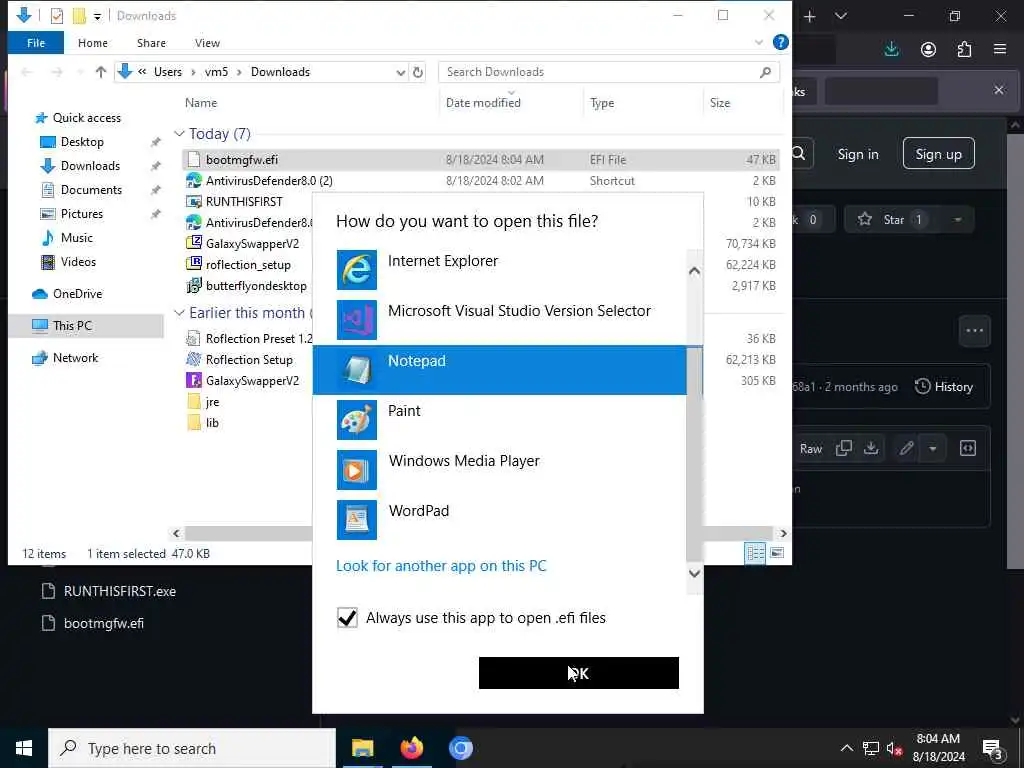Open Documents in Quick access

(91, 189)
